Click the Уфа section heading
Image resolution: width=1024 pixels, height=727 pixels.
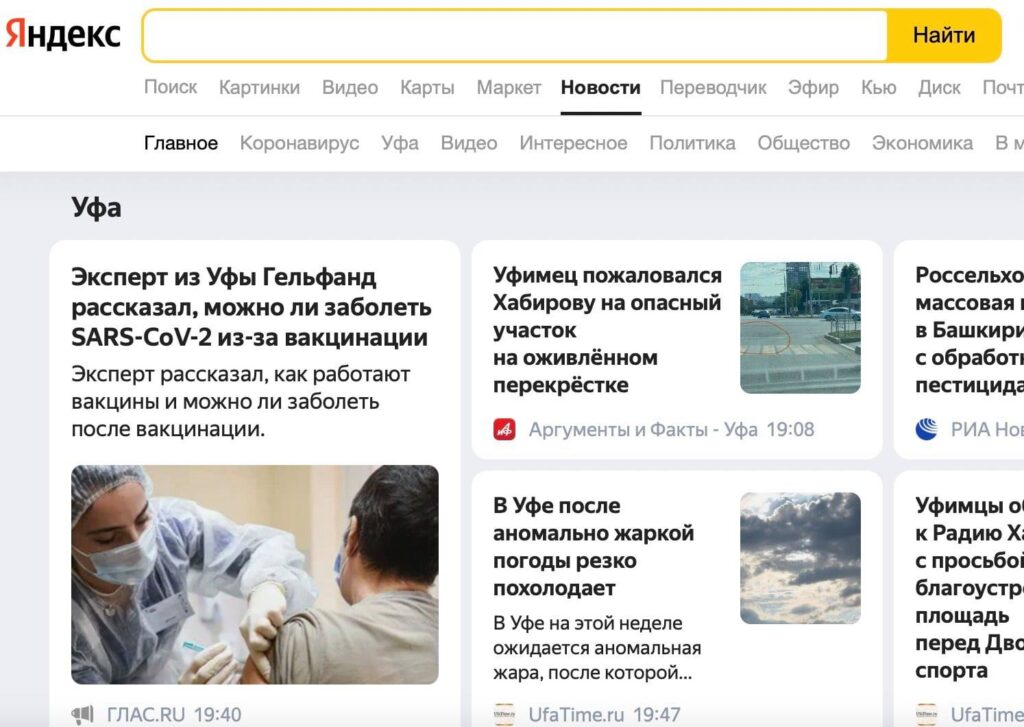coord(96,208)
